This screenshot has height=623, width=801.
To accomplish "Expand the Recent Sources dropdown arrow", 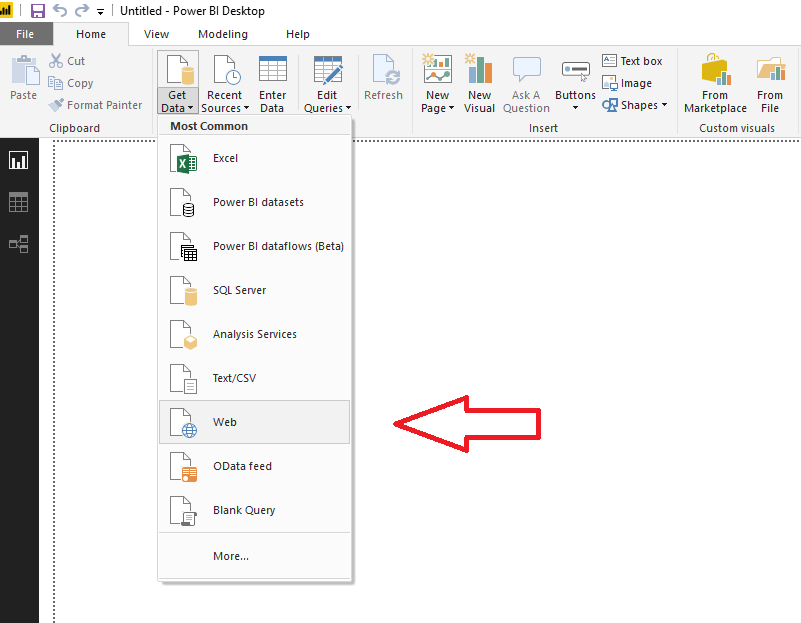I will 247,108.
